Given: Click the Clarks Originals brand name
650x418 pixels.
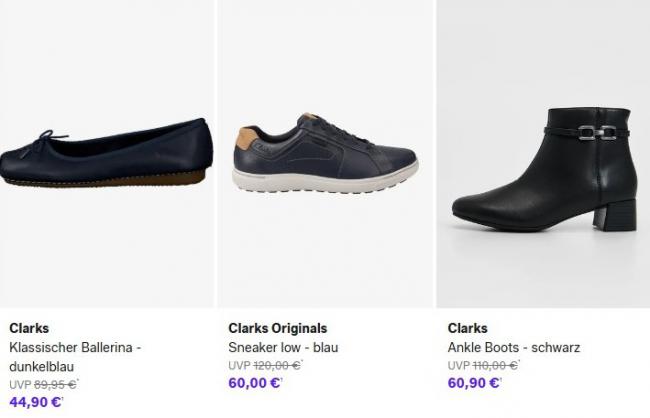Looking at the screenshot, I should 278,328.
